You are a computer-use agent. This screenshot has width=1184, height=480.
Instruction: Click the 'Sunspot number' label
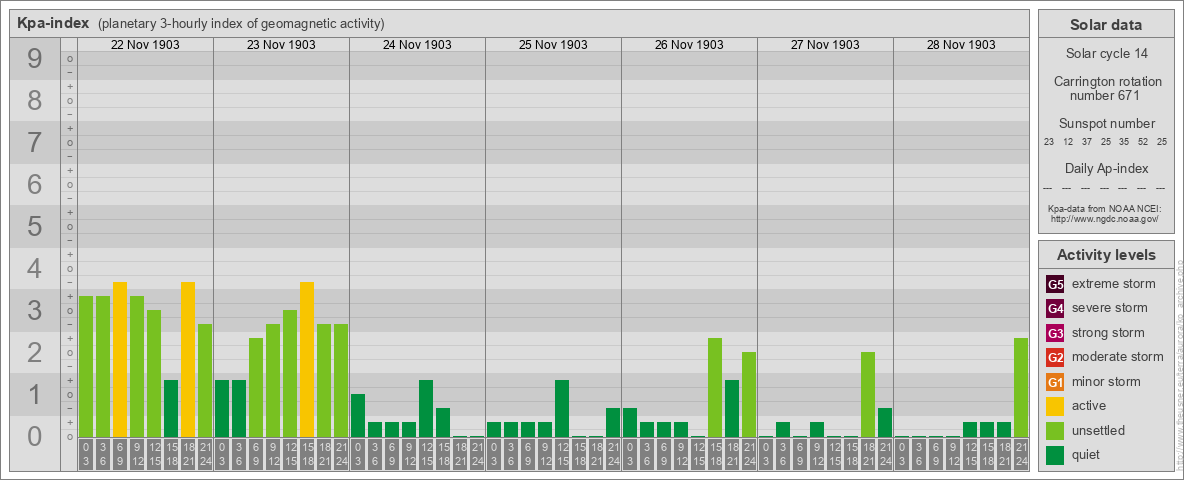[1106, 124]
